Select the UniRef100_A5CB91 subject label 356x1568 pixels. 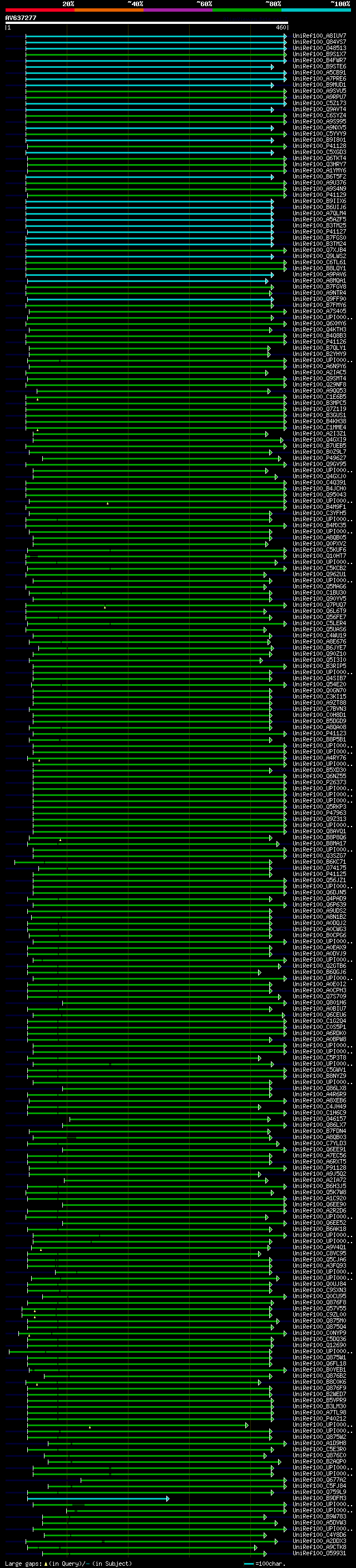(319, 72)
